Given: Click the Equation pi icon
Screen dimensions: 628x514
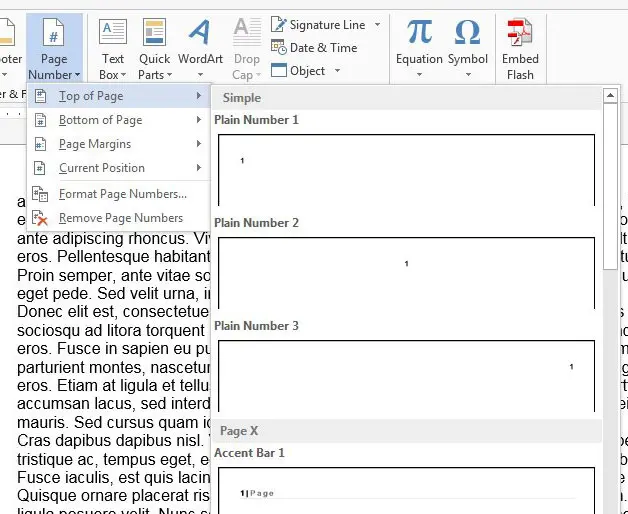Looking at the screenshot, I should (419, 33).
